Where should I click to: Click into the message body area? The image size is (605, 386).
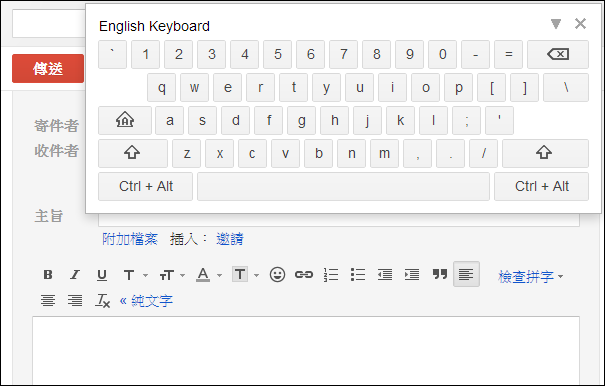[306, 350]
